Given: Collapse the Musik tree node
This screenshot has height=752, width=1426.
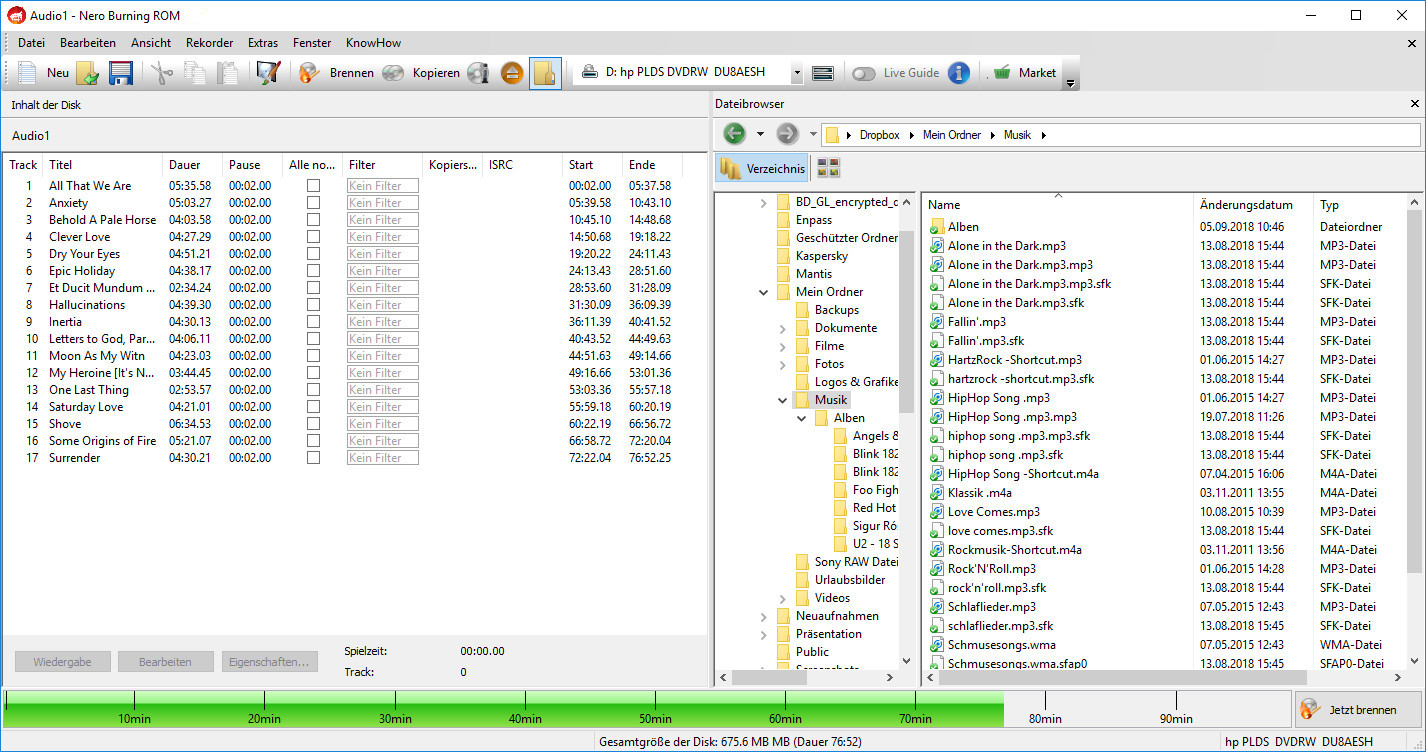Looking at the screenshot, I should 783,400.
